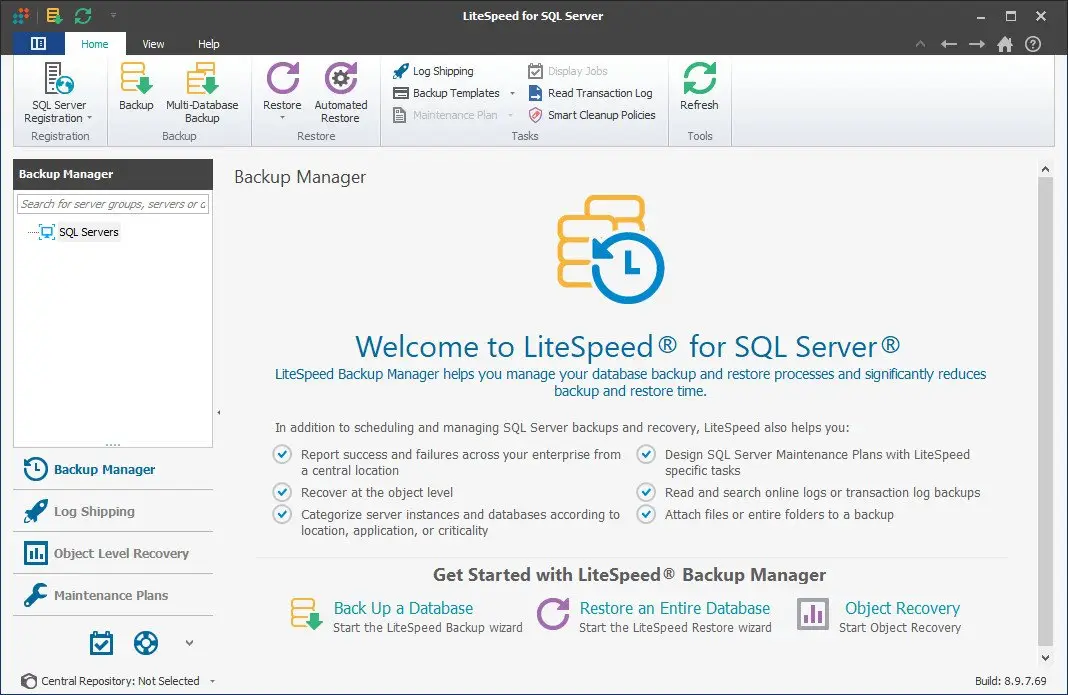Select Backup Manager in navigation pane
Viewport: 1068px width, 695px height.
[x=113, y=469]
